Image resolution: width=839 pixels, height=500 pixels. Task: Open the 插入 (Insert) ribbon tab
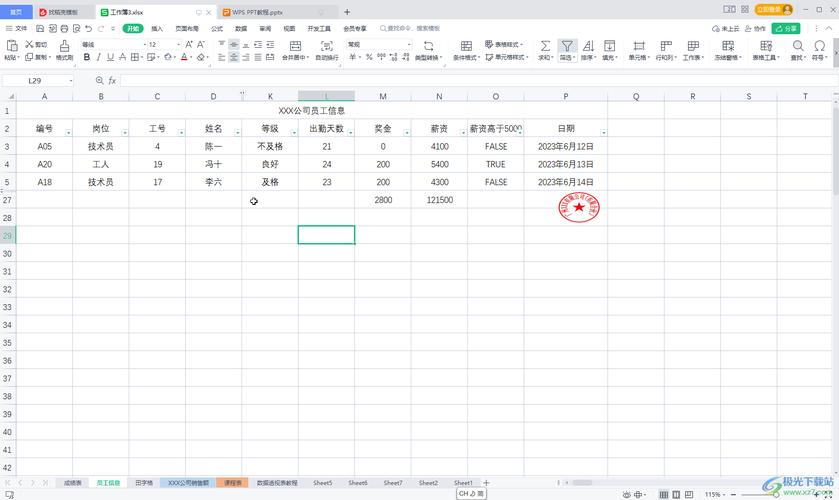pos(157,29)
